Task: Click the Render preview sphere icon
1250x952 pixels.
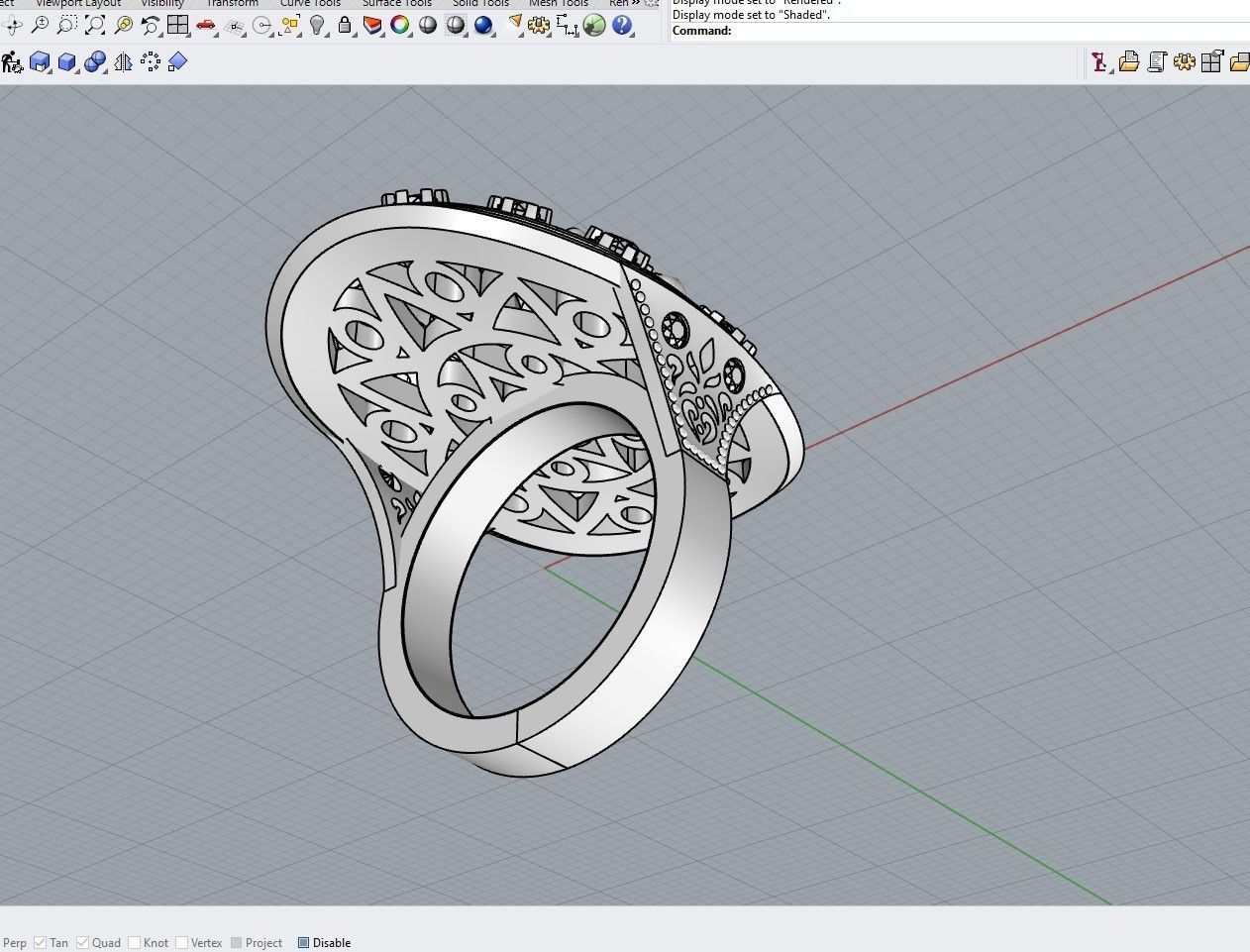Action: (x=456, y=25)
